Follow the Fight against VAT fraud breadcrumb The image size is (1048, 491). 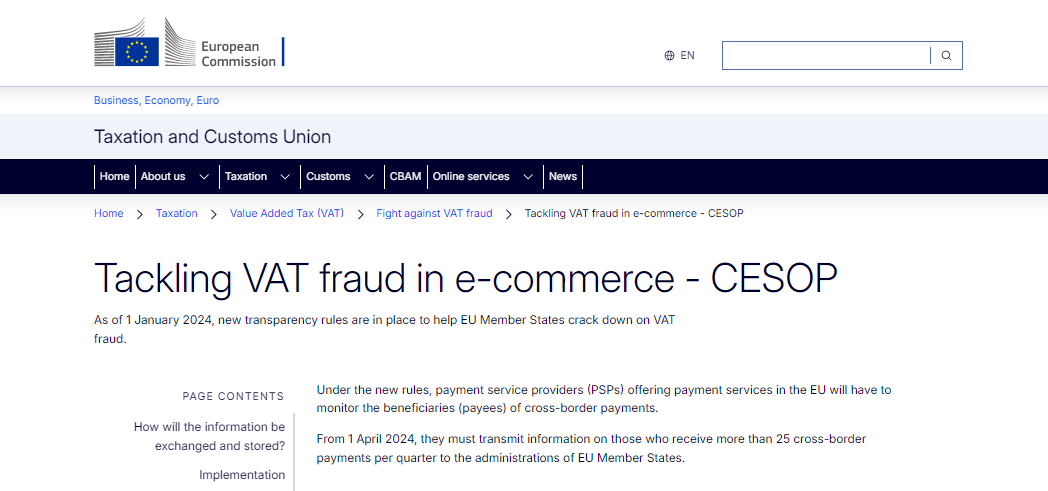tap(434, 213)
